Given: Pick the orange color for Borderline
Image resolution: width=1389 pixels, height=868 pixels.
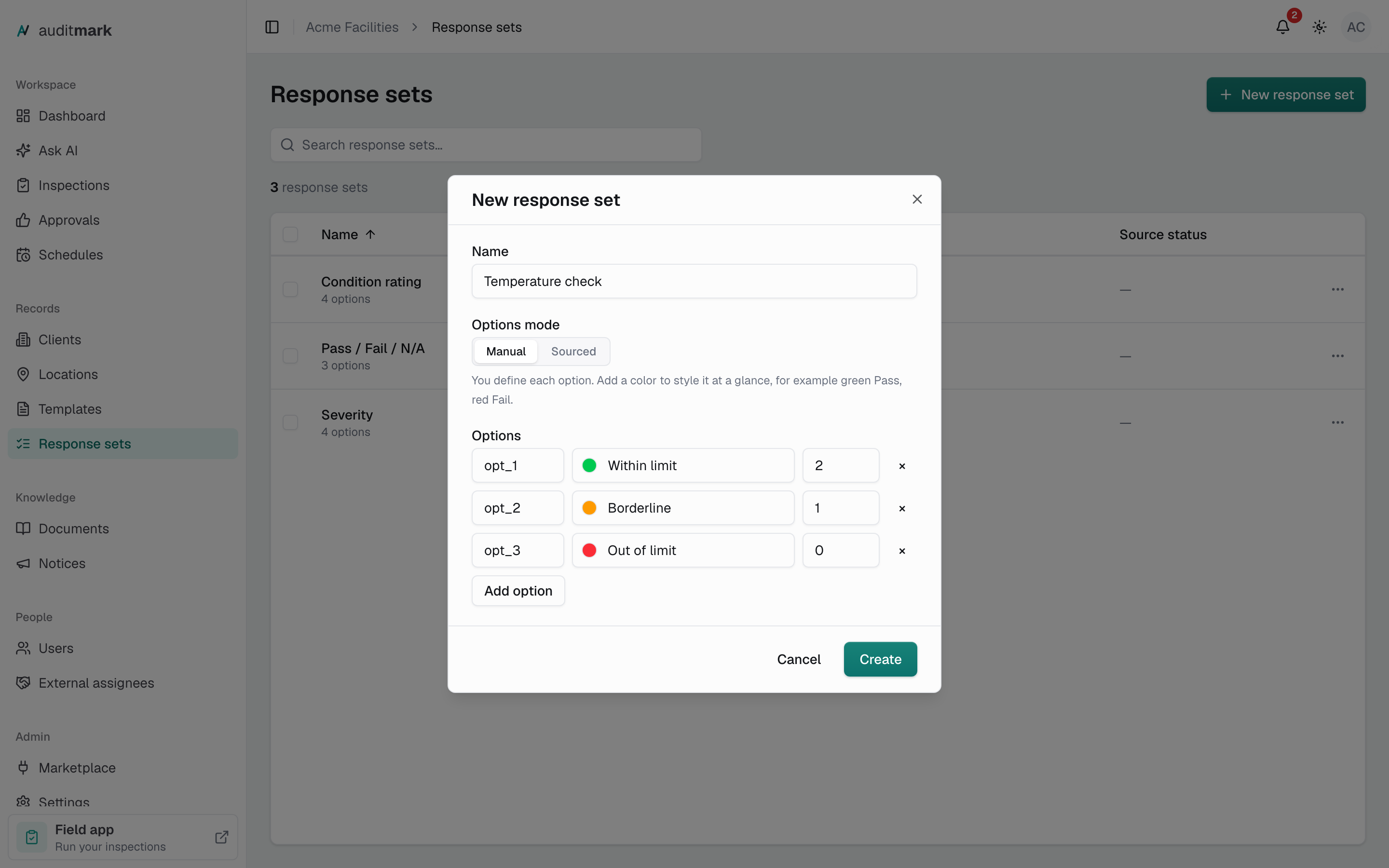Looking at the screenshot, I should click(589, 508).
